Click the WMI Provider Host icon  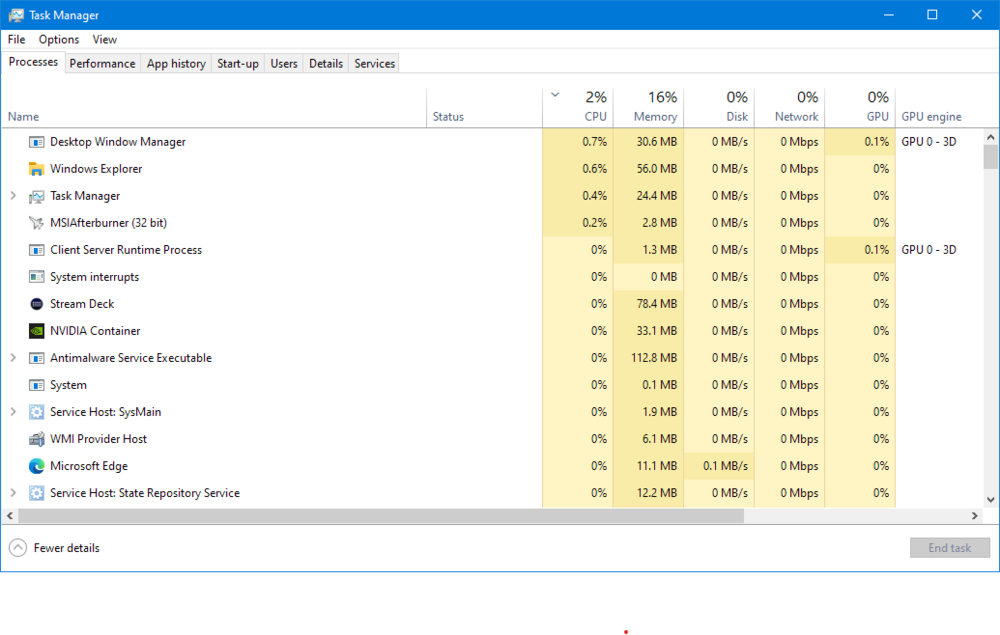point(38,438)
